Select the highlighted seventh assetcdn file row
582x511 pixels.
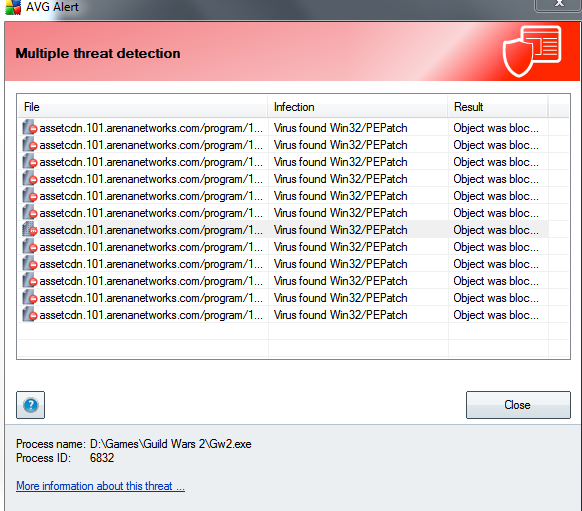click(x=285, y=230)
